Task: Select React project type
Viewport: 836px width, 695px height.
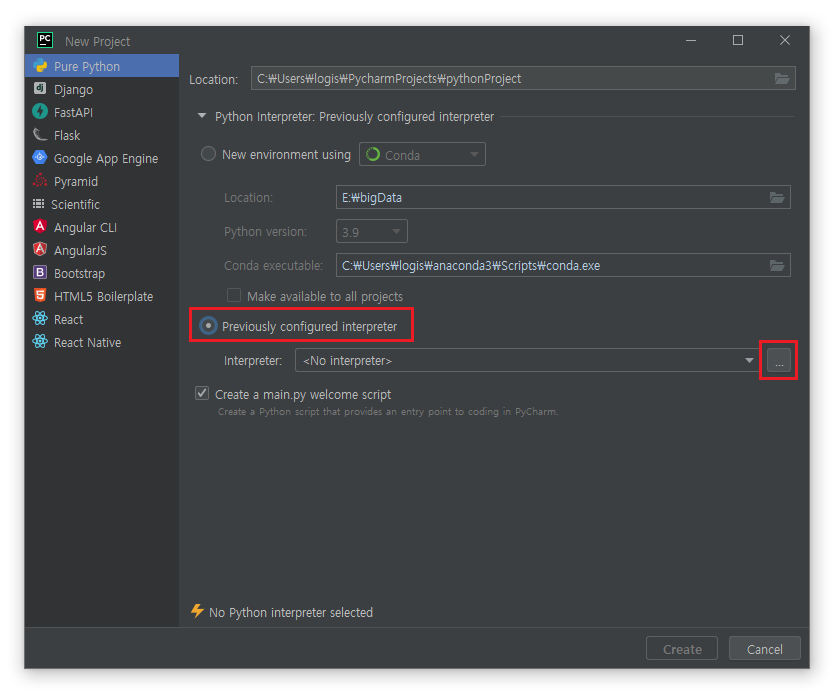Action: (x=102, y=319)
